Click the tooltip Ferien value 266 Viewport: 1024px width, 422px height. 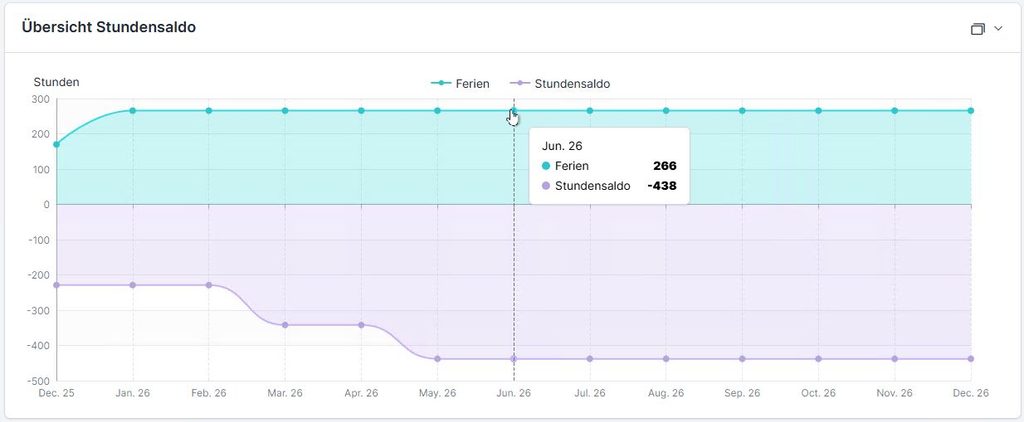665,166
